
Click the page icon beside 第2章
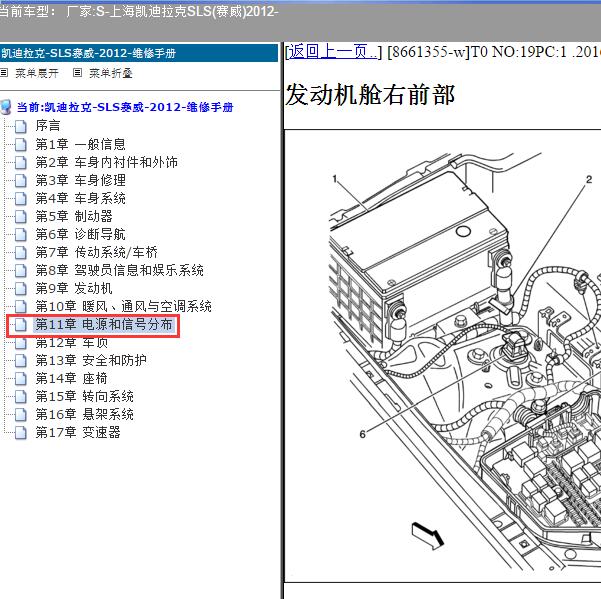pos(21,162)
